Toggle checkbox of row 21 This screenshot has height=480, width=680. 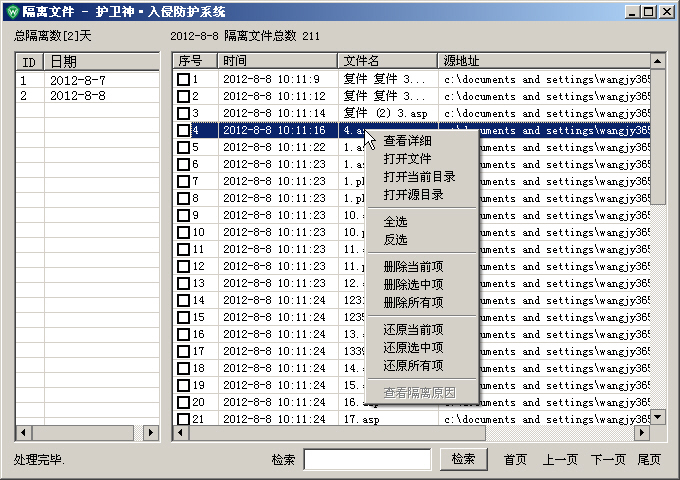pos(183,419)
